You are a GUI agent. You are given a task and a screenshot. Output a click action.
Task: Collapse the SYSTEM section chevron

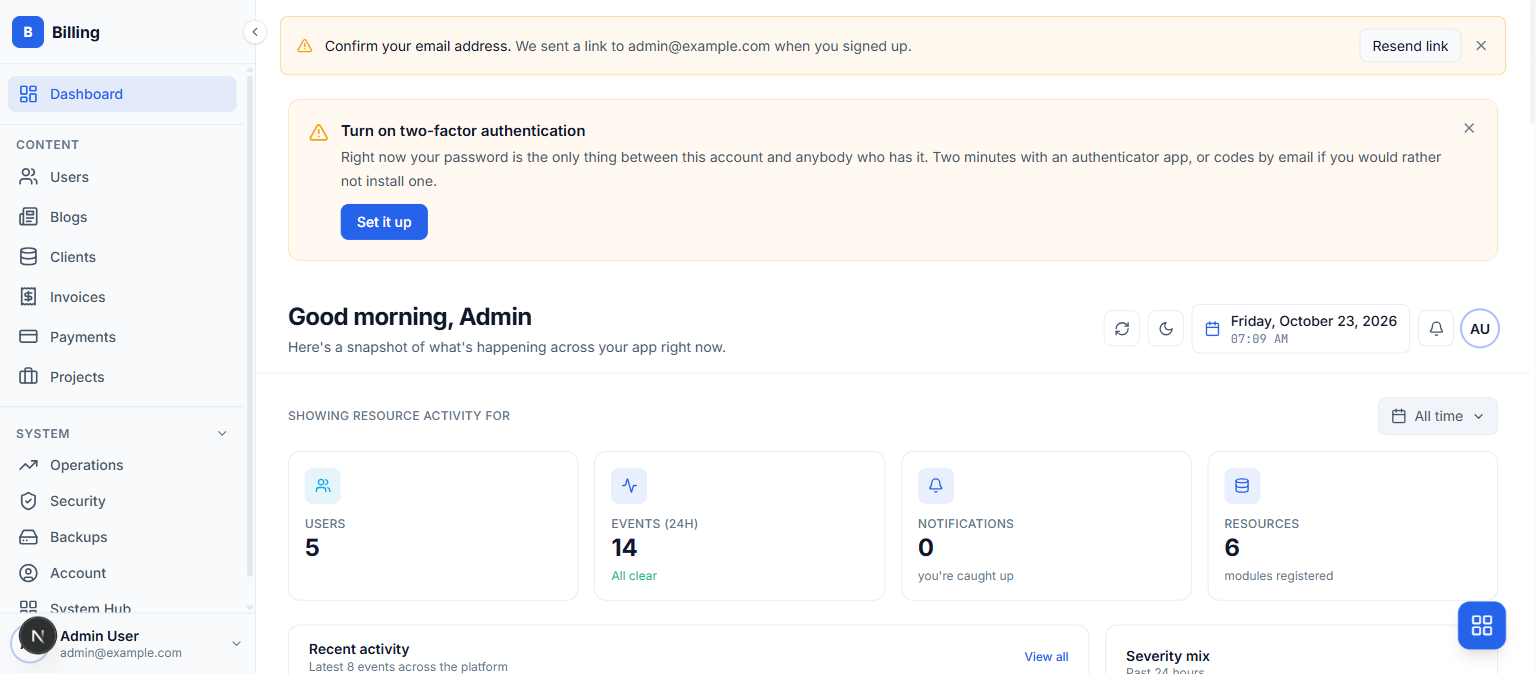click(x=222, y=434)
